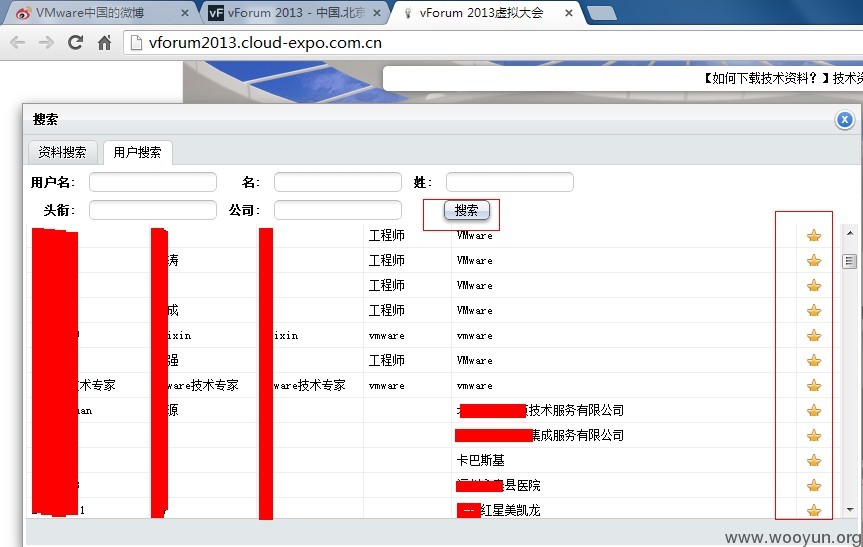Click 工程师 in the 强 row

click(387, 360)
